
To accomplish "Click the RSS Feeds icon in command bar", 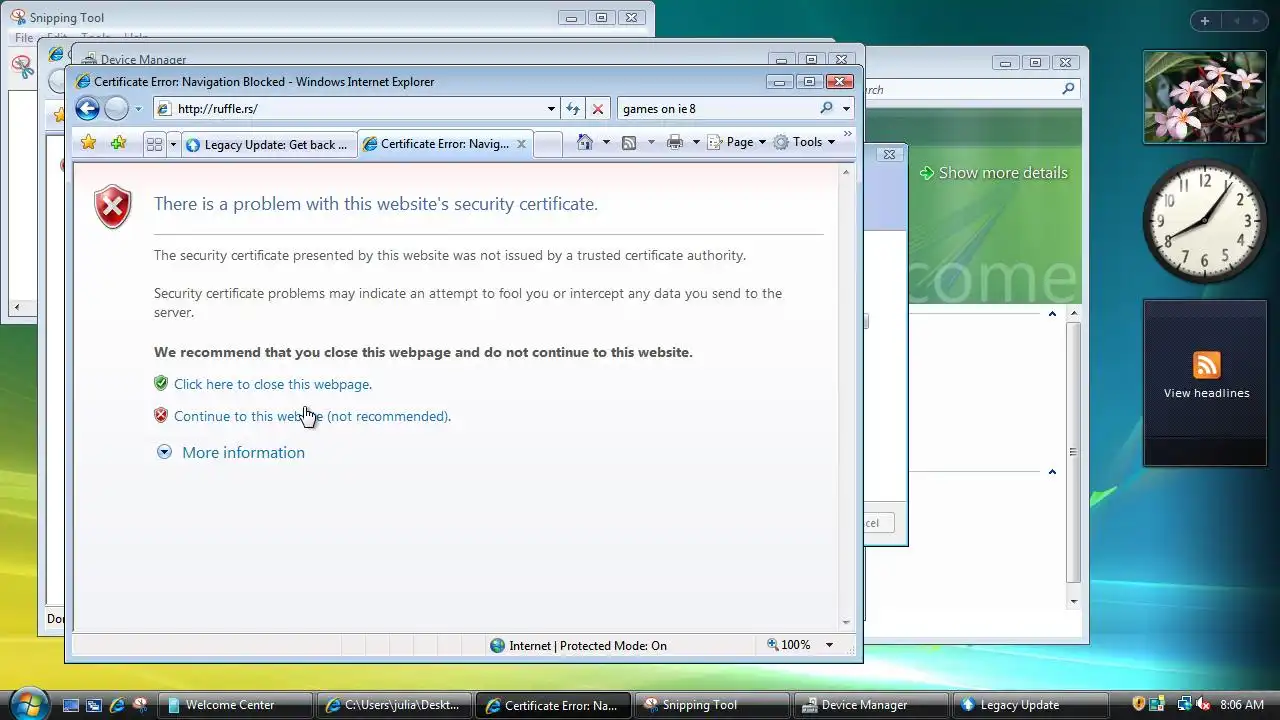I will [x=629, y=142].
